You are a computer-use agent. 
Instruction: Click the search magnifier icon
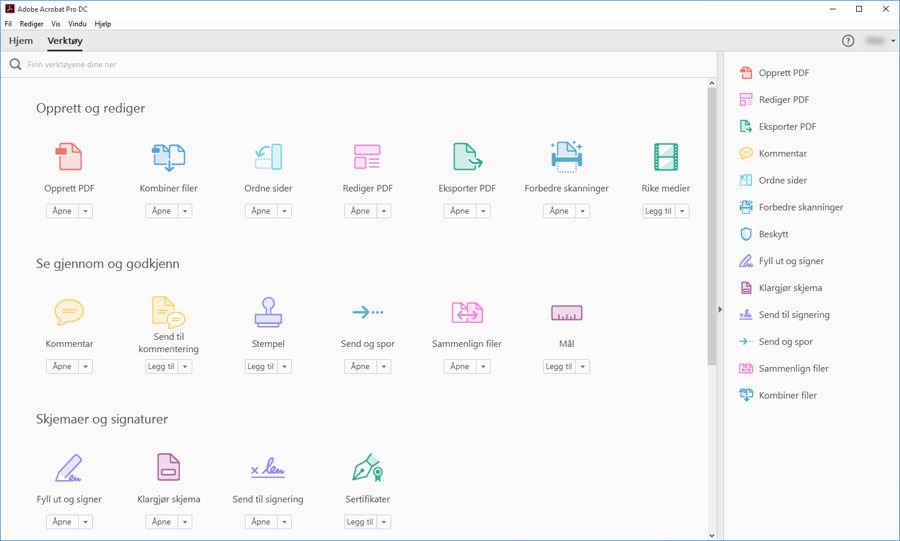[x=15, y=64]
